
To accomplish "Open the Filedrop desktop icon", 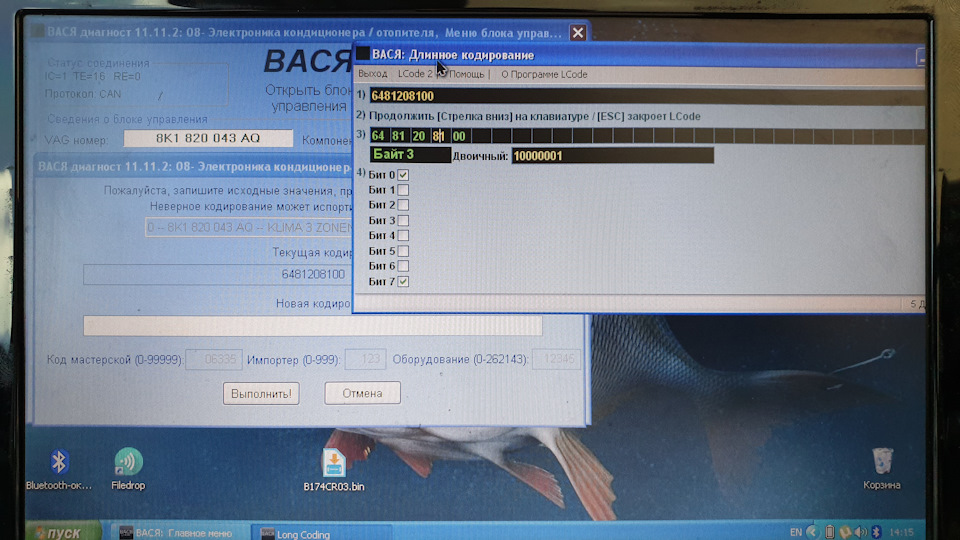I will [x=128, y=462].
